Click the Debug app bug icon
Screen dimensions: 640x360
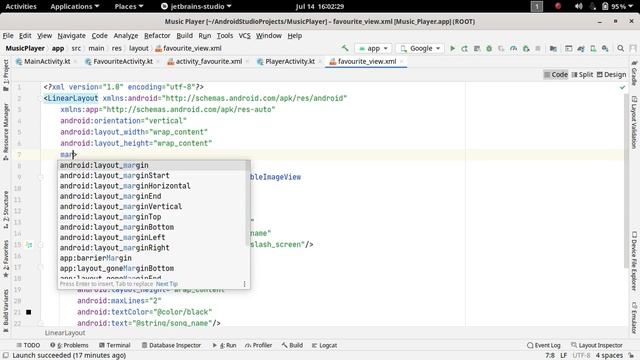point(489,48)
